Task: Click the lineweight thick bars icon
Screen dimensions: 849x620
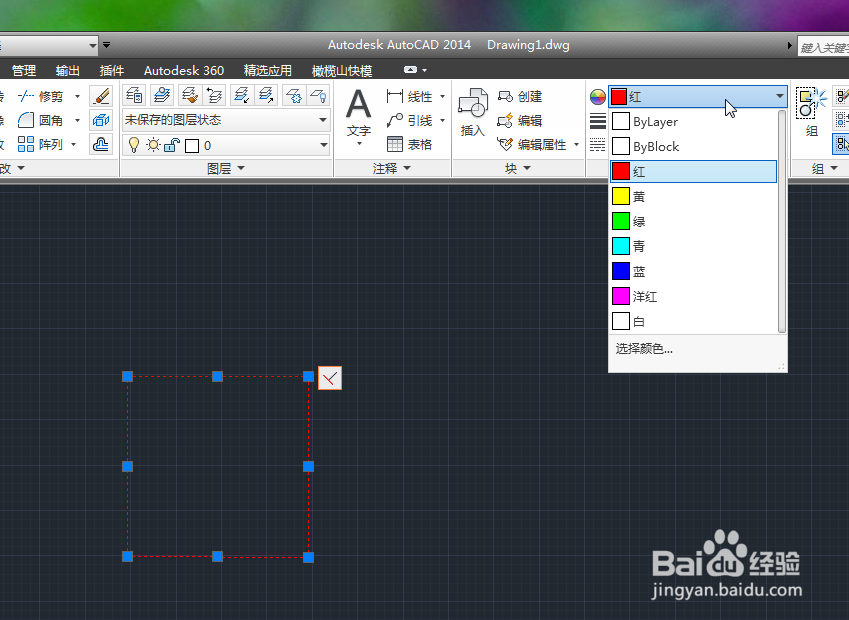Action: coord(598,121)
